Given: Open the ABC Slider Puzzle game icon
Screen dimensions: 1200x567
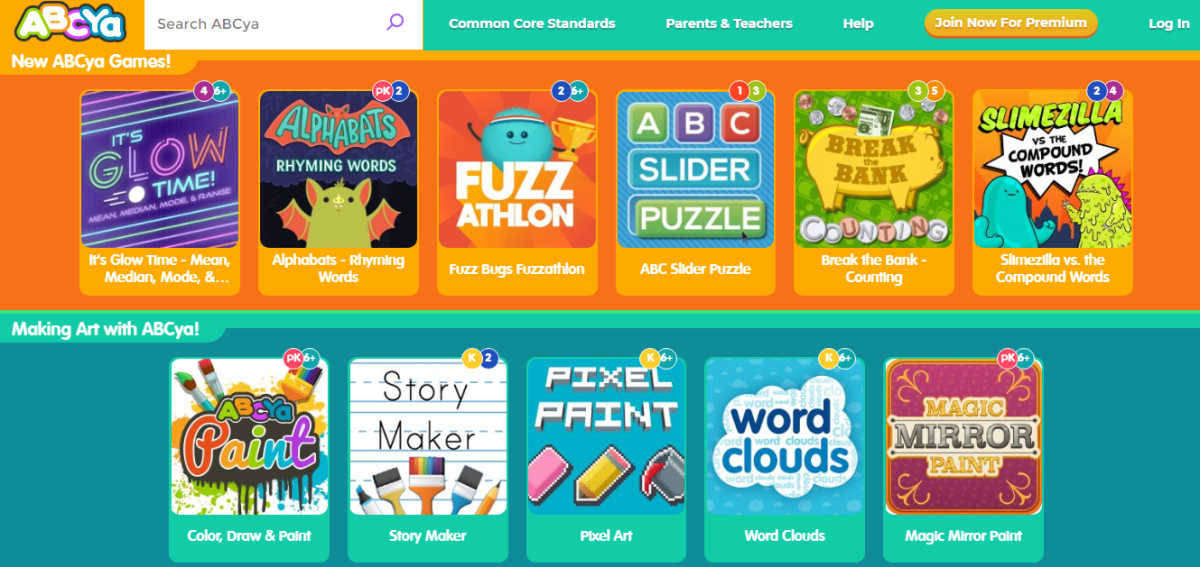Looking at the screenshot, I should pyautogui.click(x=695, y=169).
